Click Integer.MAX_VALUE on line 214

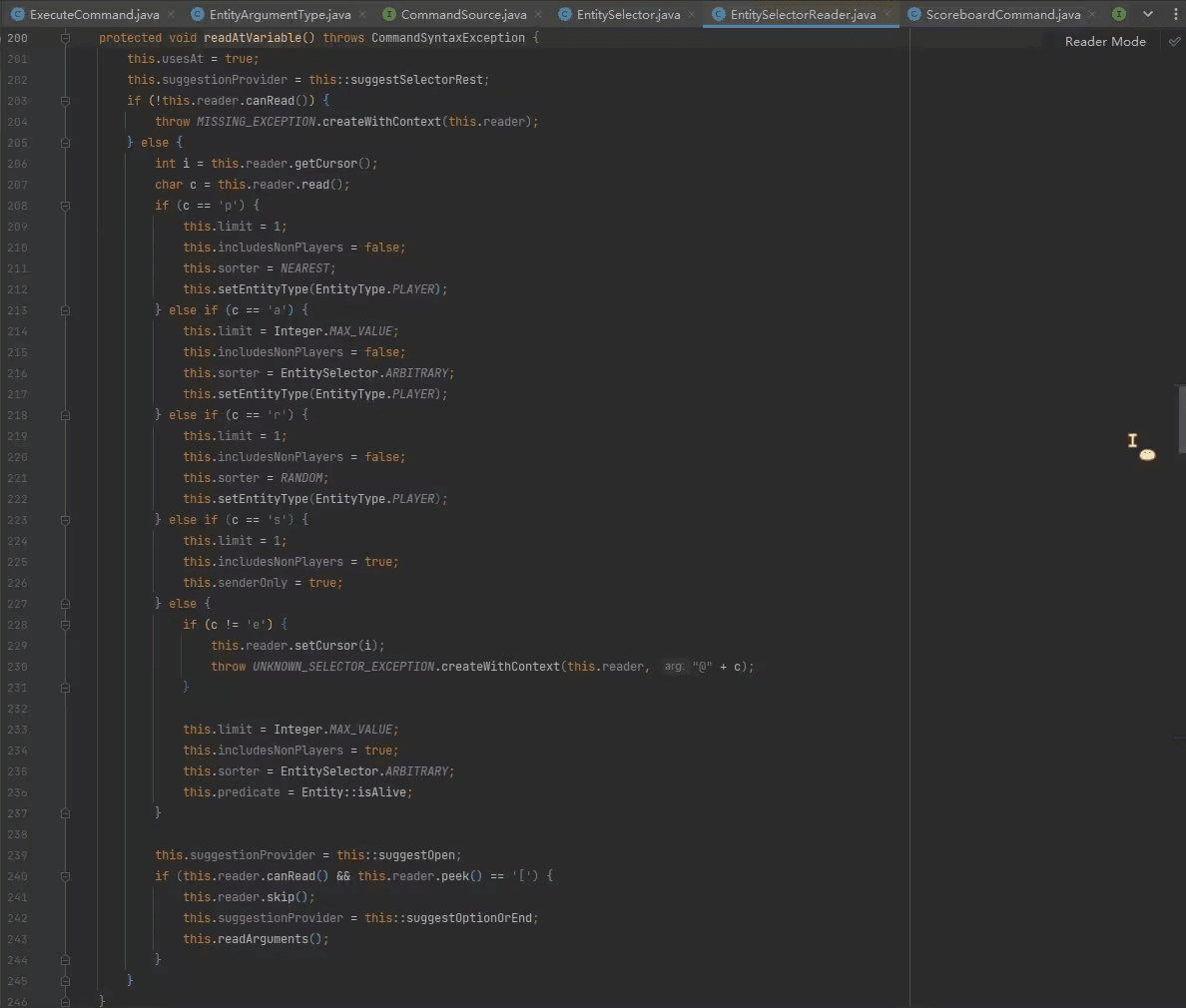click(332, 331)
